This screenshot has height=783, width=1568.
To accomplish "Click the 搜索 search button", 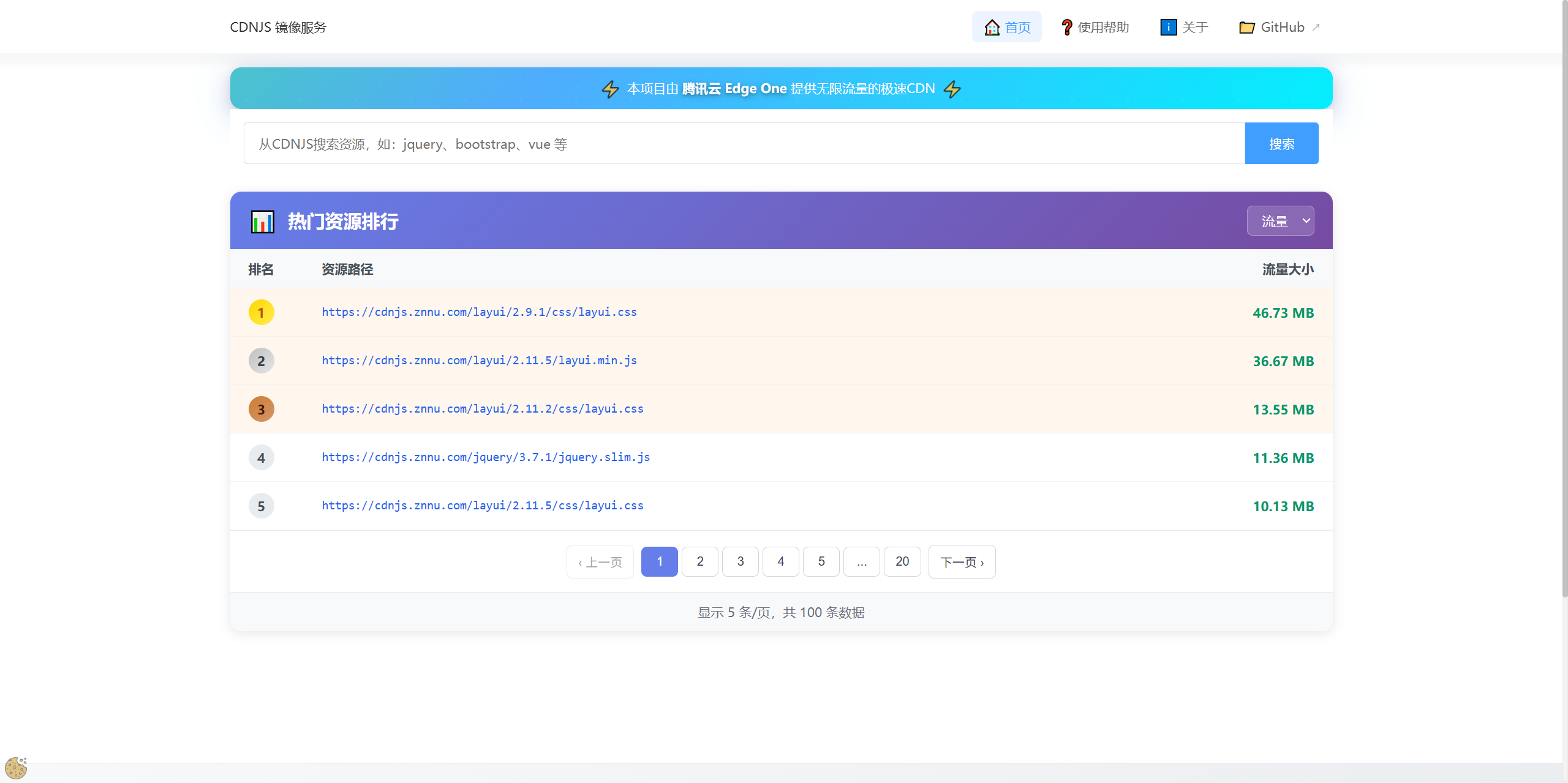I will (x=1281, y=143).
